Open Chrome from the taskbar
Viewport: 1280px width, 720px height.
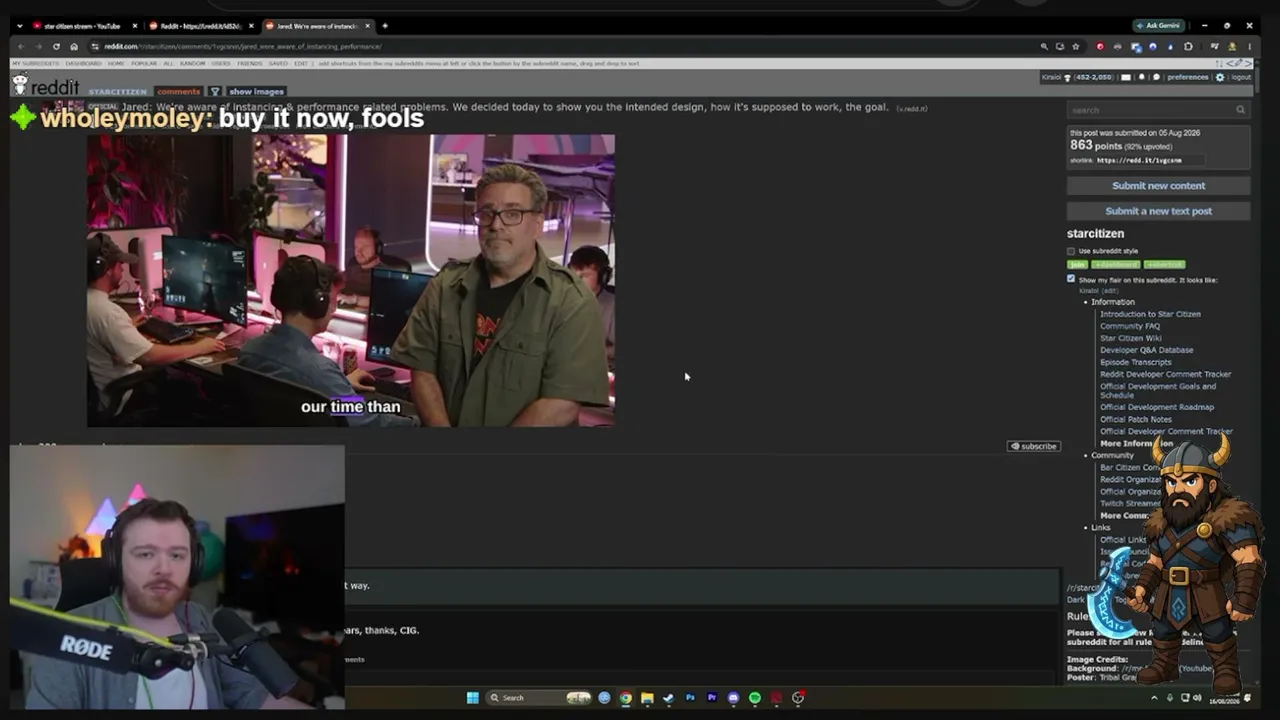point(626,698)
